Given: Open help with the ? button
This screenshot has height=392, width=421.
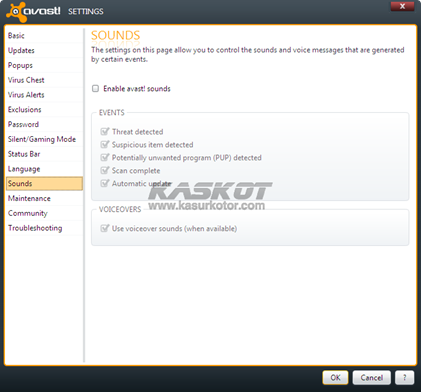Looking at the screenshot, I should [405, 377].
